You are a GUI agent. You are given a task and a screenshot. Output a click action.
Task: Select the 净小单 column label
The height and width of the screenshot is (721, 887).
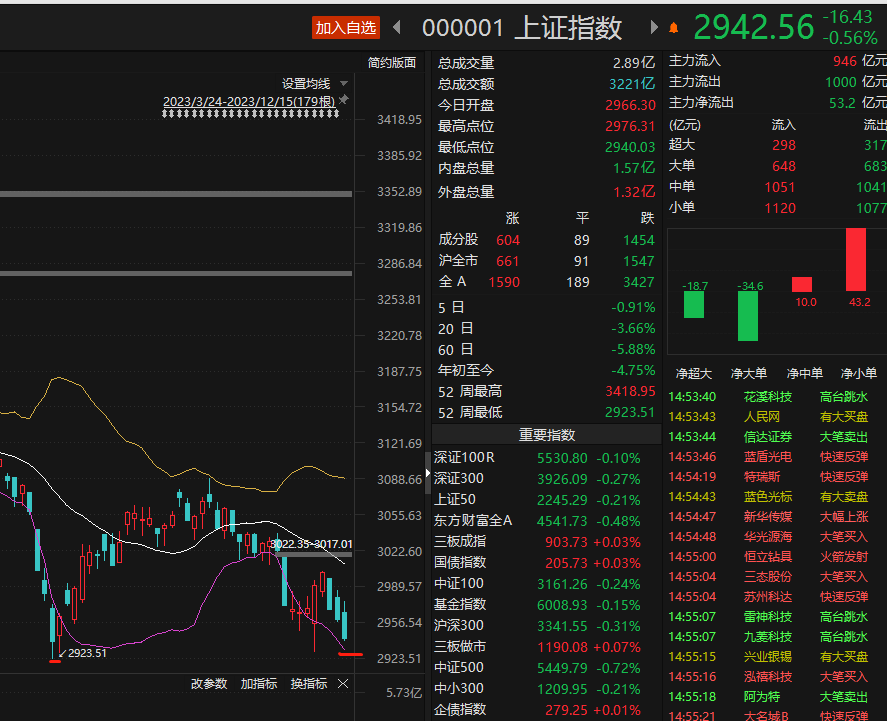[x=859, y=374]
